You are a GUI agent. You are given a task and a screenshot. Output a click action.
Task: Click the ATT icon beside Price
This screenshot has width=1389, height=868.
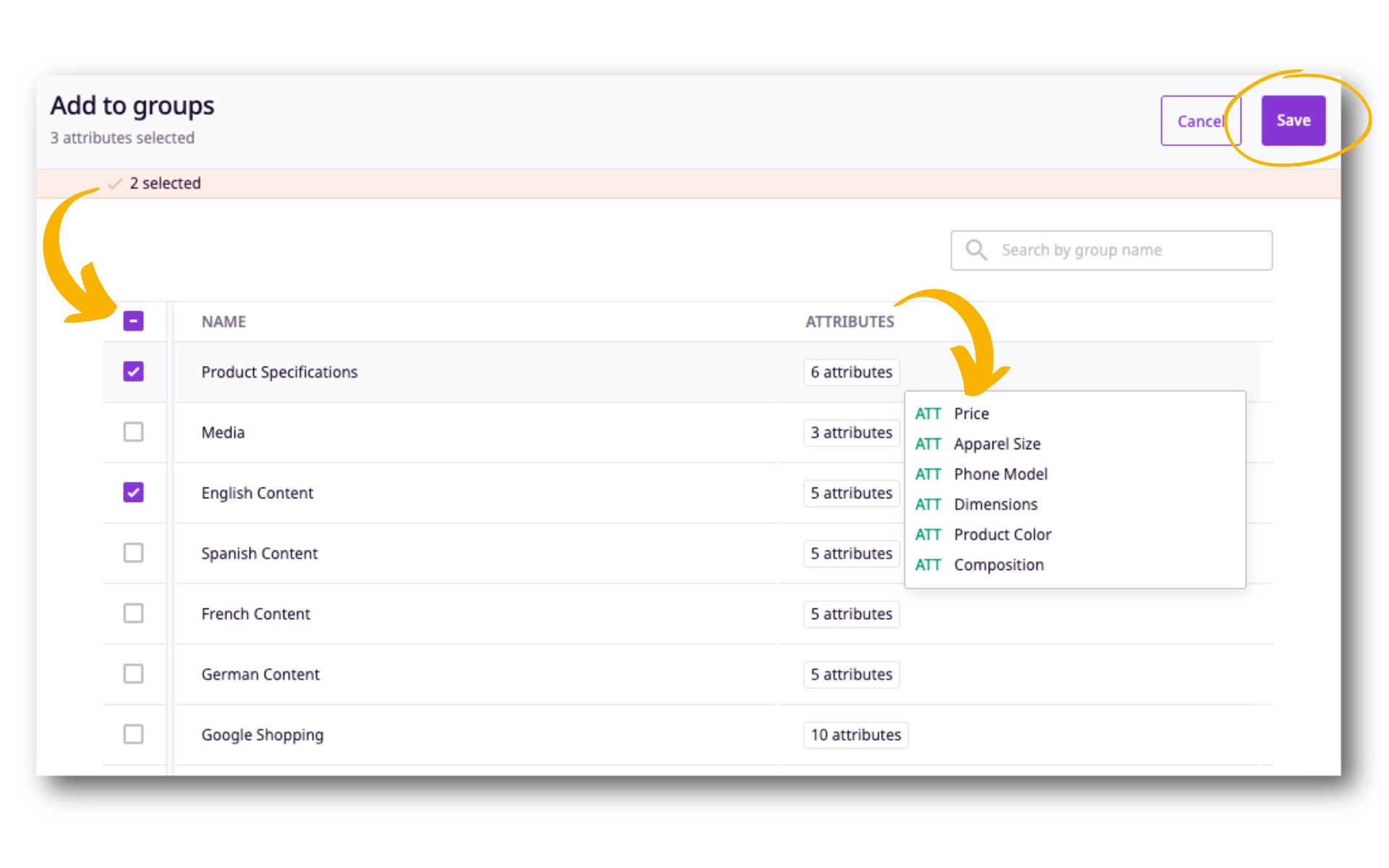927,414
